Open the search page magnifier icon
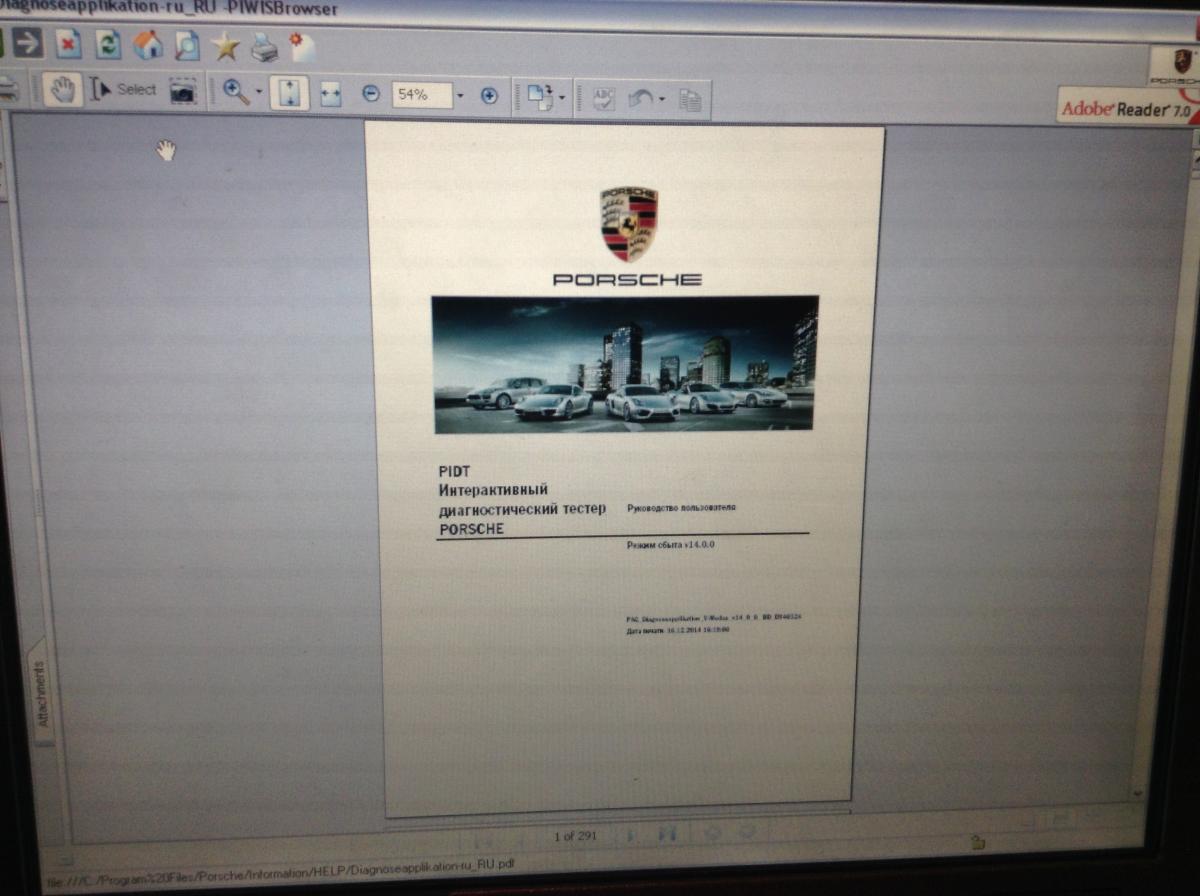The image size is (1200, 896). [x=186, y=45]
